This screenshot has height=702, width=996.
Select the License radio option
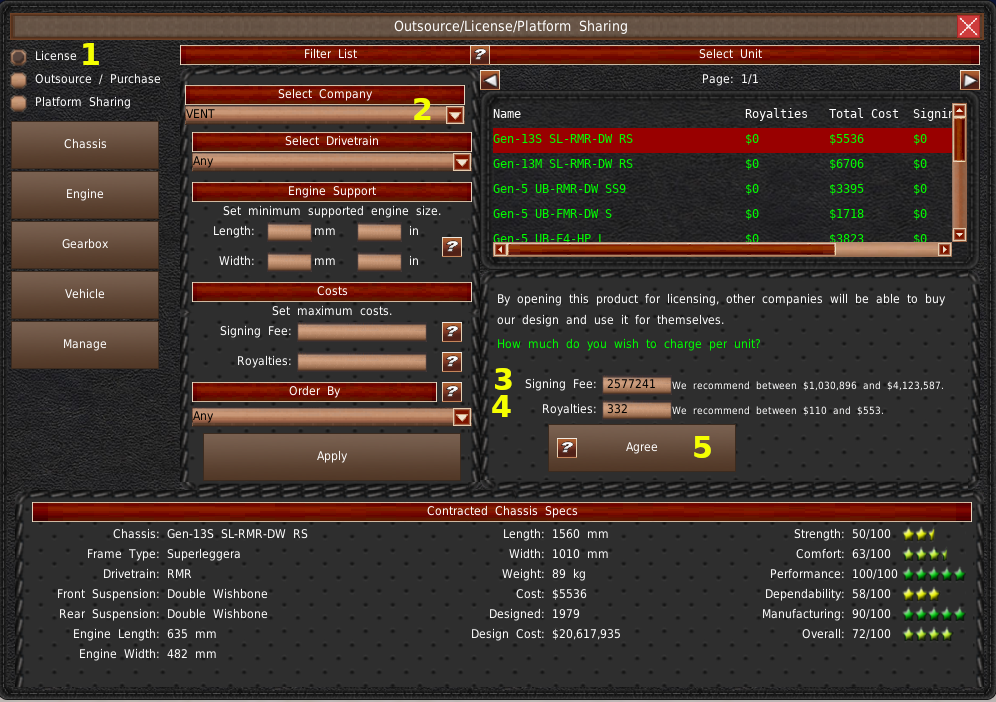tap(18, 57)
